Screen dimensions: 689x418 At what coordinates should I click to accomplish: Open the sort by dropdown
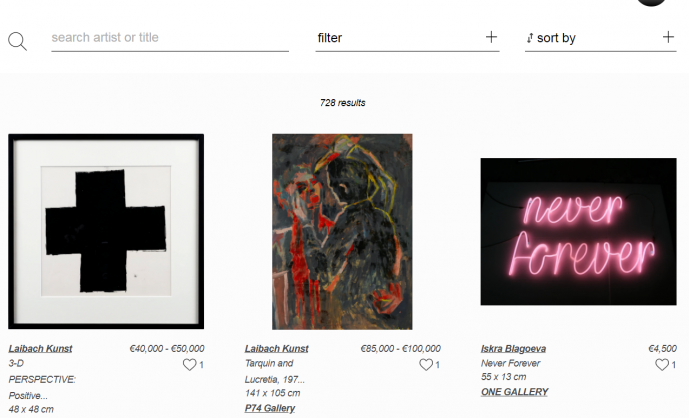[601, 38]
